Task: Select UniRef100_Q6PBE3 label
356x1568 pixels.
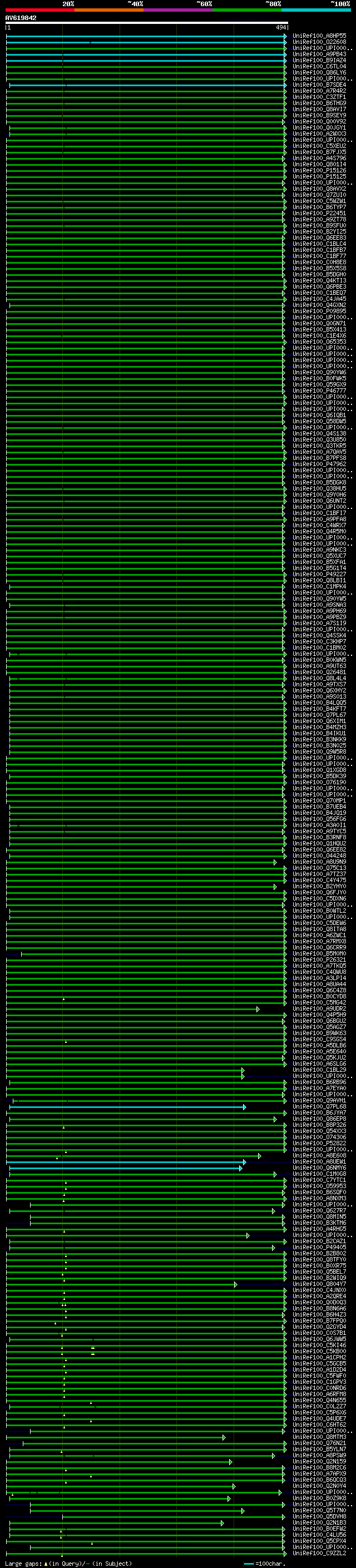Action: tap(319, 286)
